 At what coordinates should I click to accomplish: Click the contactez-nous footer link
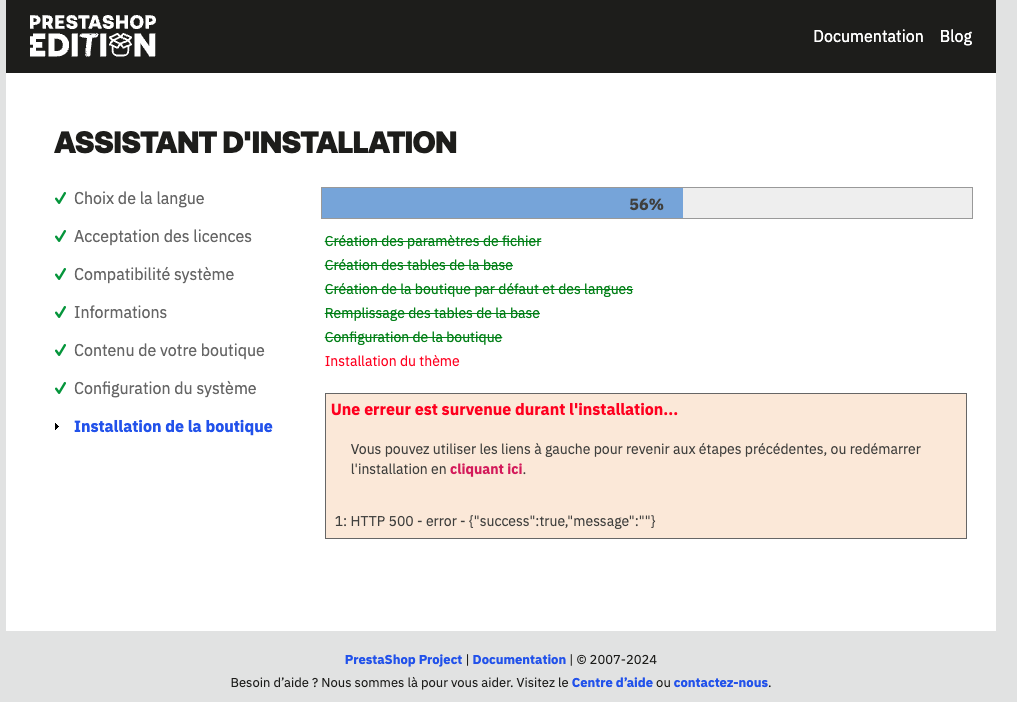point(720,683)
